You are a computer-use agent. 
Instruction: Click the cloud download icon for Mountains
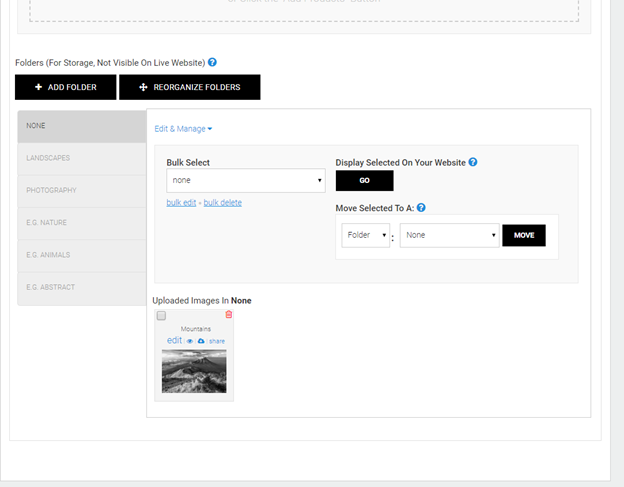[x=201, y=341]
